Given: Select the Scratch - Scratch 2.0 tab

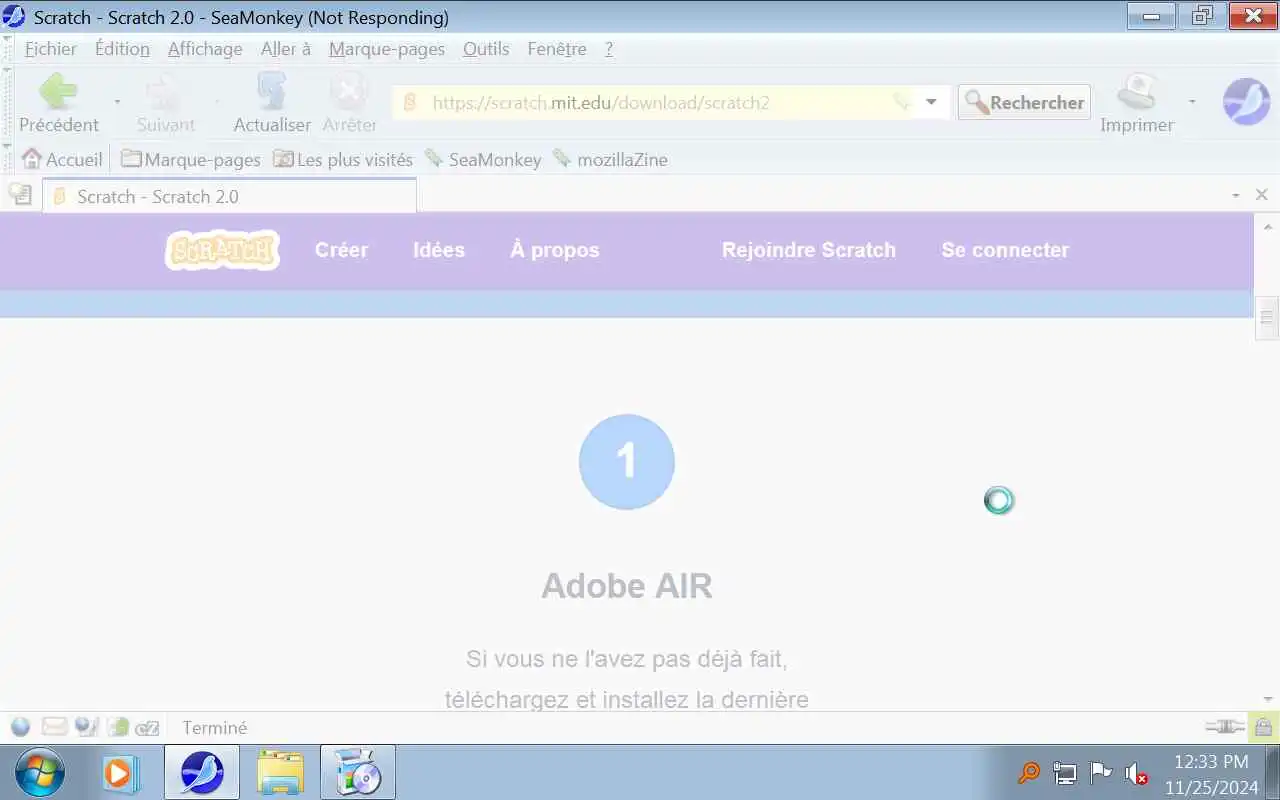Looking at the screenshot, I should 229,196.
